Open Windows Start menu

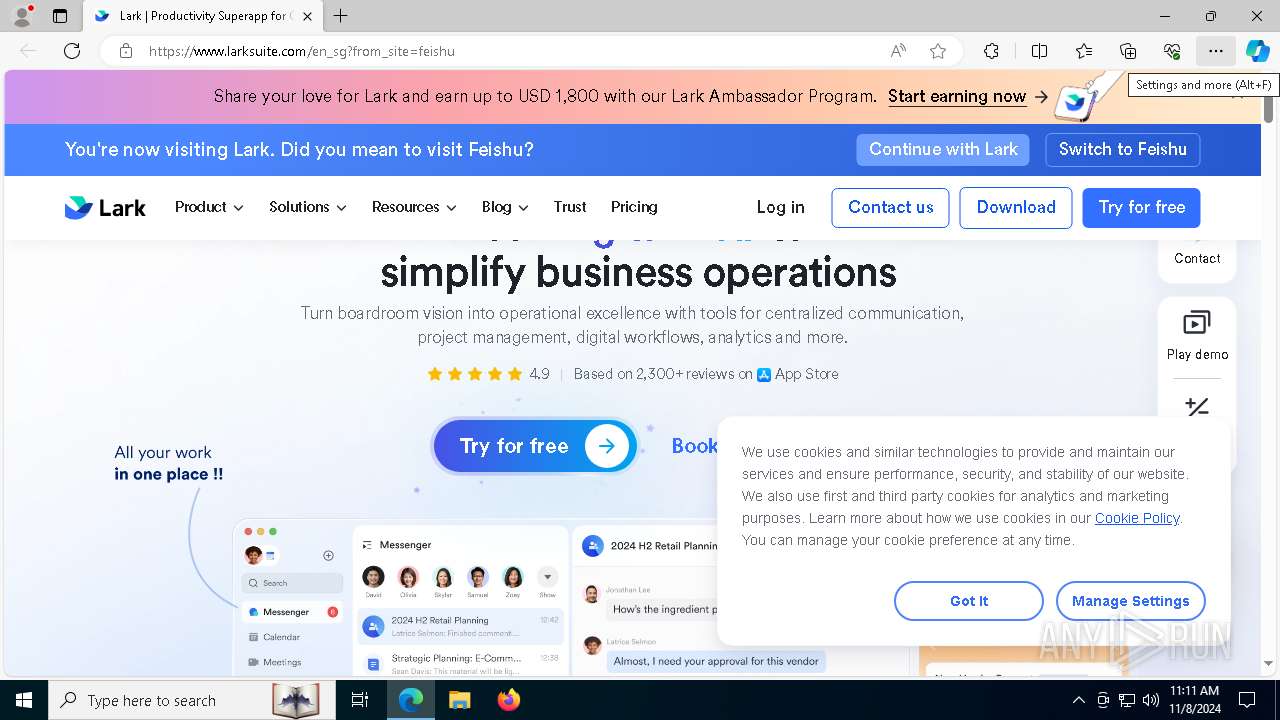point(24,700)
